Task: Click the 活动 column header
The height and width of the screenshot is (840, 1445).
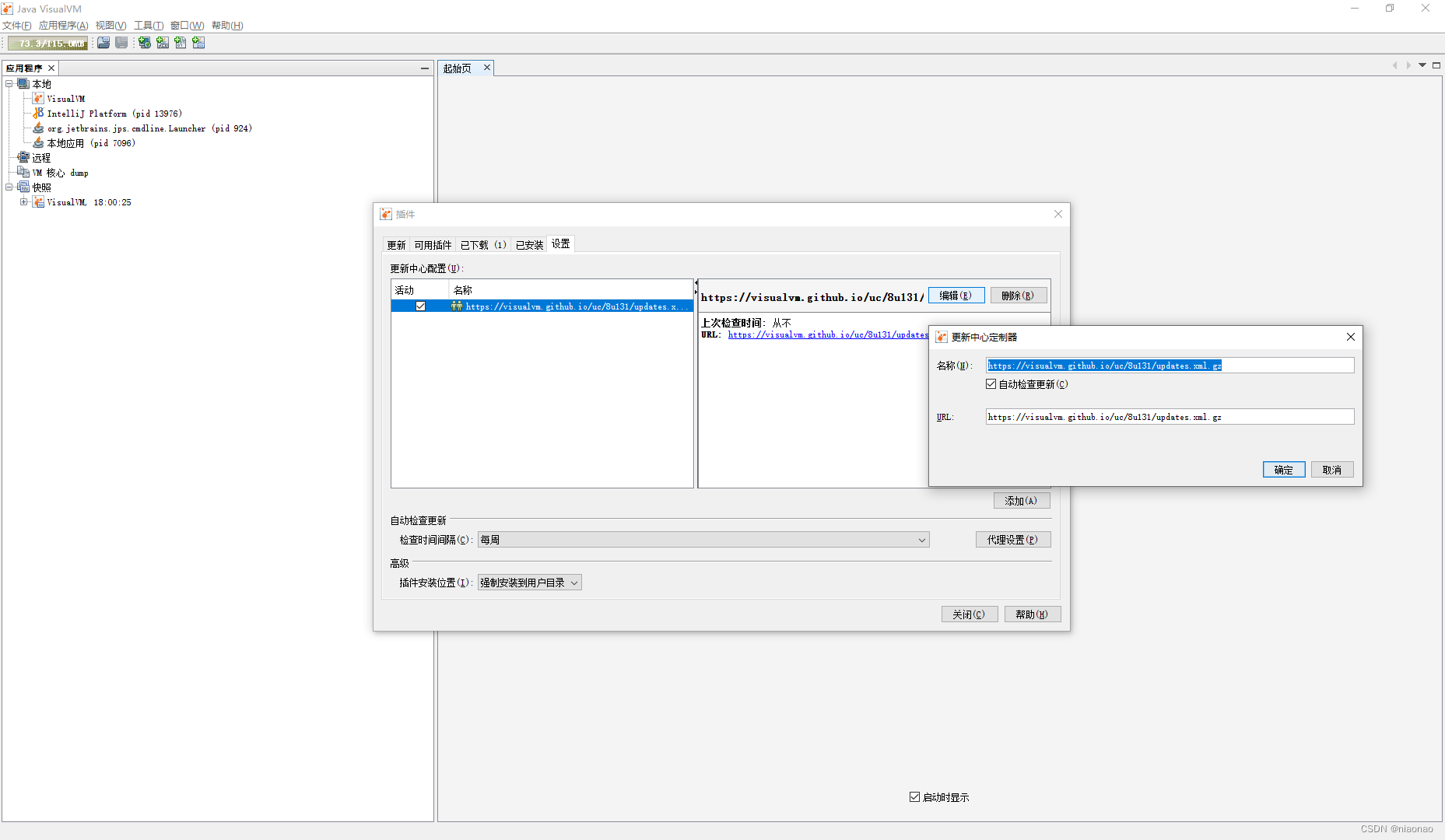Action: point(420,289)
